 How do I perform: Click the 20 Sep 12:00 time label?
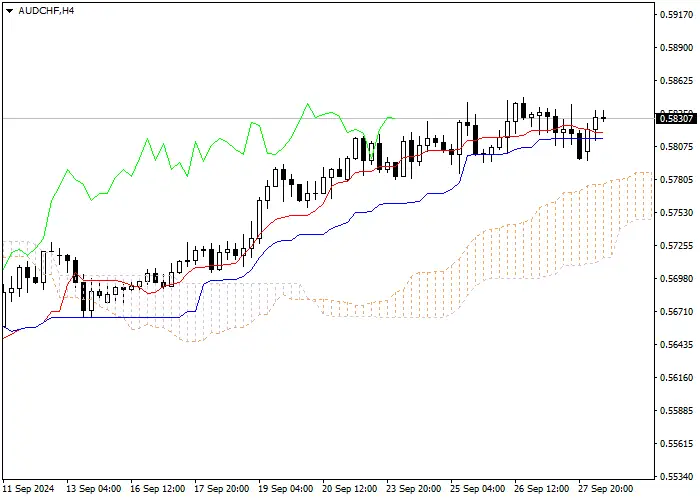coord(350,489)
